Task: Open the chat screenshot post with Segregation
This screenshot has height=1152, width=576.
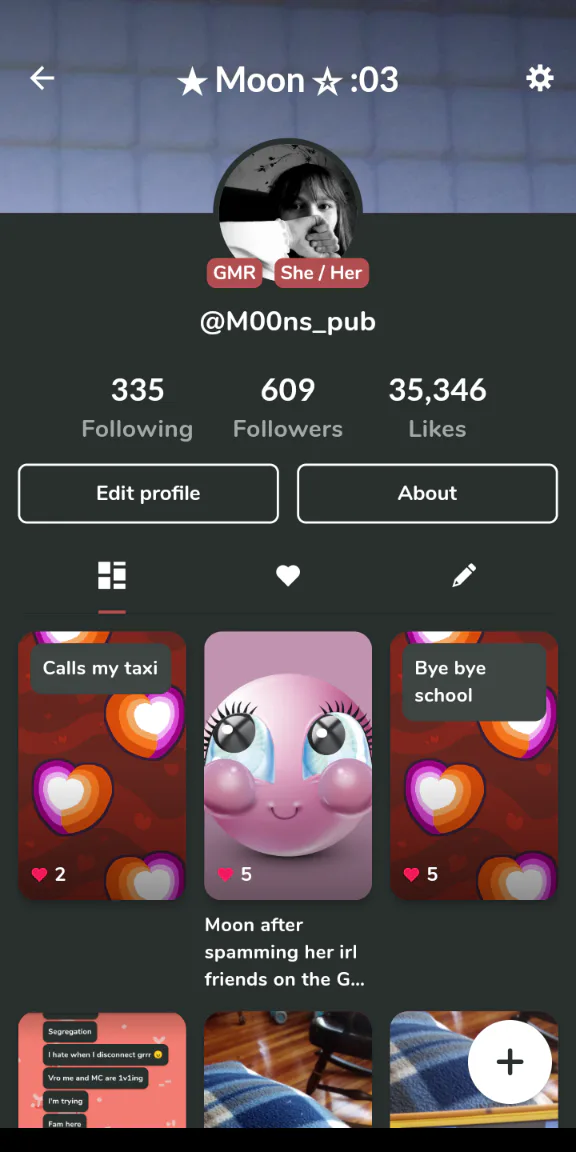Action: pyautogui.click(x=102, y=1070)
